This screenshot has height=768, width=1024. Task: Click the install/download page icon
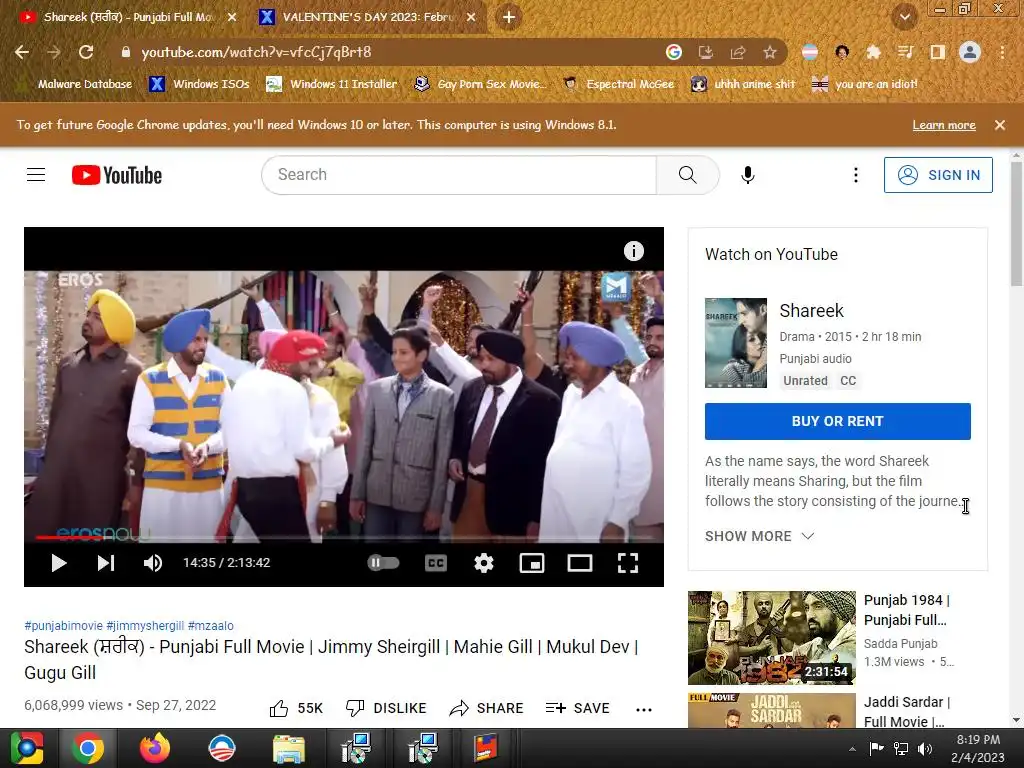705,52
